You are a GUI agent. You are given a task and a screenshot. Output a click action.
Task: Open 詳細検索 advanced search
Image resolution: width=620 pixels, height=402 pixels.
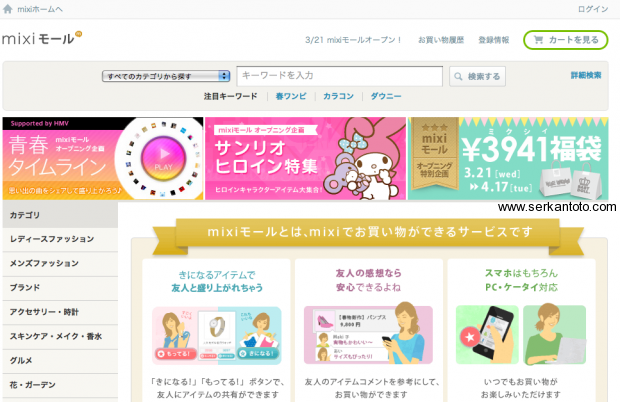pyautogui.click(x=586, y=75)
